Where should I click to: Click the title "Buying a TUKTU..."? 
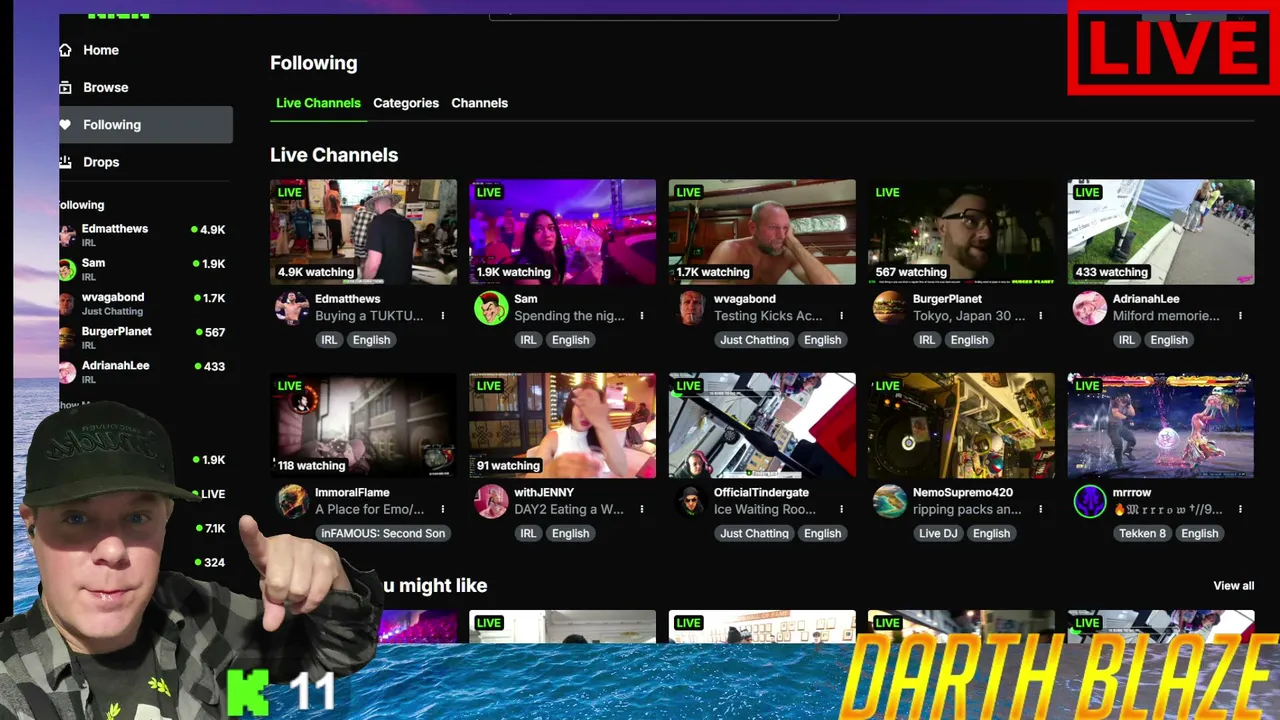[x=370, y=316]
